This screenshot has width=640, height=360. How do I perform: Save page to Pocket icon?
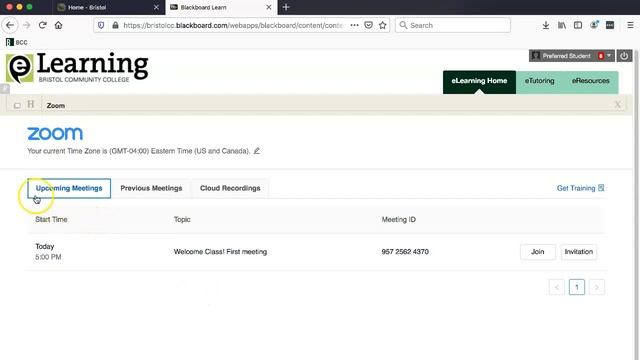pyautogui.click(x=368, y=25)
